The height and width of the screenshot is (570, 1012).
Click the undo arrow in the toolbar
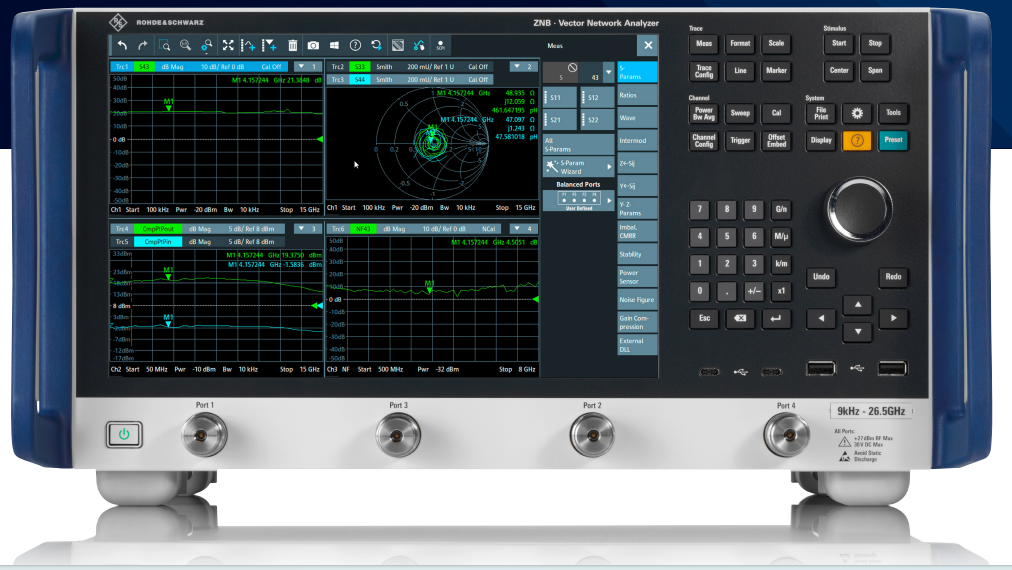[x=122, y=46]
